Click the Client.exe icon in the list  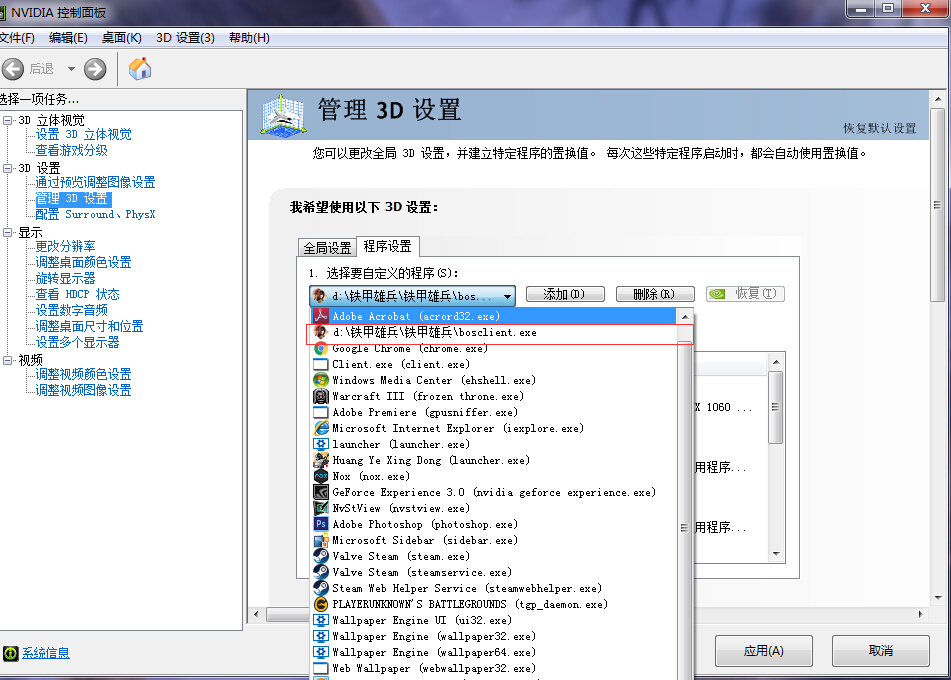pyautogui.click(x=321, y=365)
